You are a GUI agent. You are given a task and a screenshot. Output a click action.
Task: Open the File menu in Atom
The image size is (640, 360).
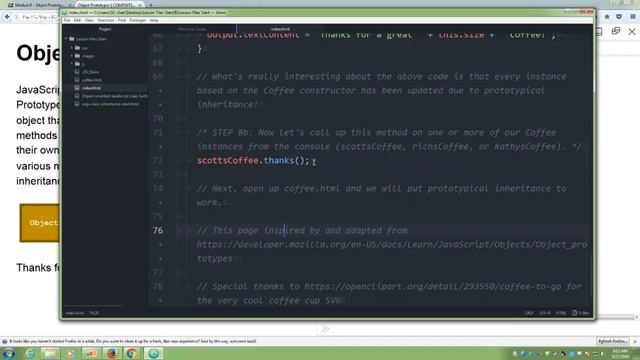(x=67, y=20)
